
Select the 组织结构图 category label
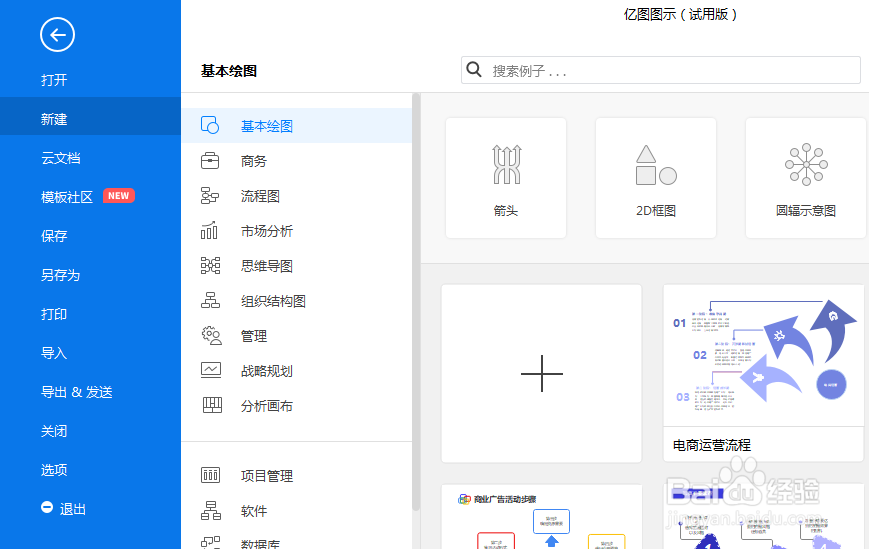tap(273, 301)
